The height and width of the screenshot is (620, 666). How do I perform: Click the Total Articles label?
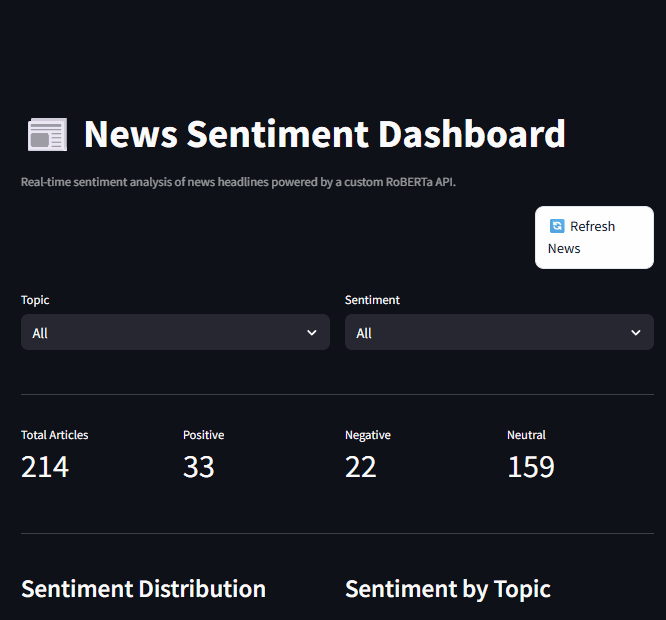point(55,435)
